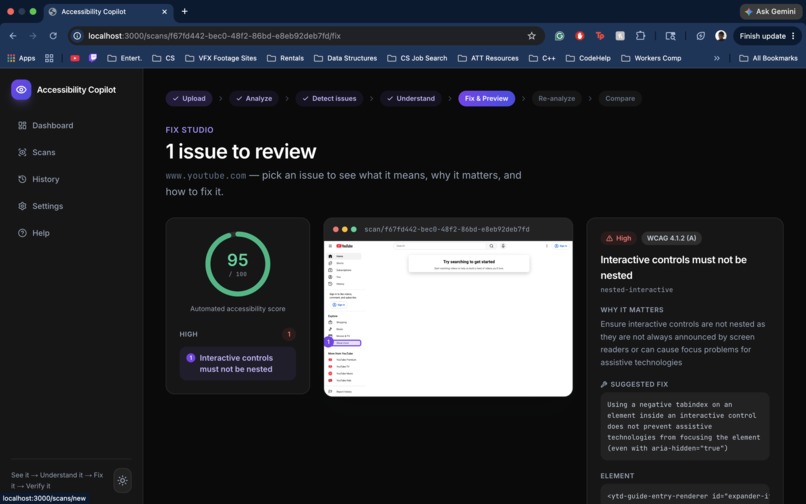Viewport: 806px width, 504px height.
Task: Open the Extensions puzzle icon
Action: [640, 36]
